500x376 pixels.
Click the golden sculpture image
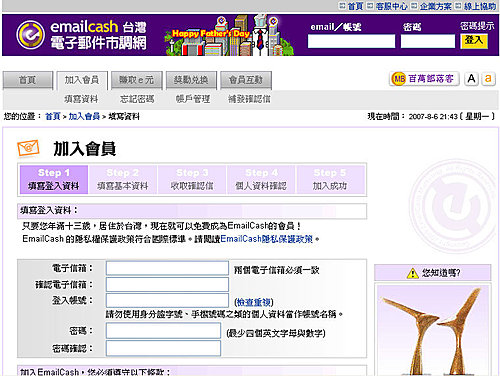pos(433,331)
